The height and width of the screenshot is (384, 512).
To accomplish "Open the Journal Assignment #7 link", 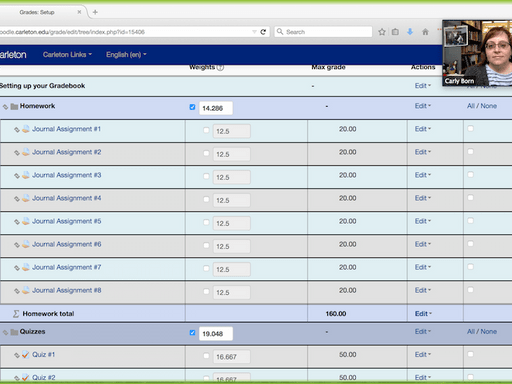I will [67, 267].
